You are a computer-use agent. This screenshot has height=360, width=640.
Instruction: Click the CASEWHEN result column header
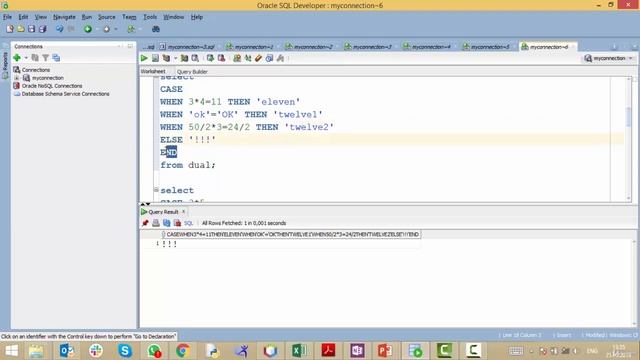click(292, 234)
